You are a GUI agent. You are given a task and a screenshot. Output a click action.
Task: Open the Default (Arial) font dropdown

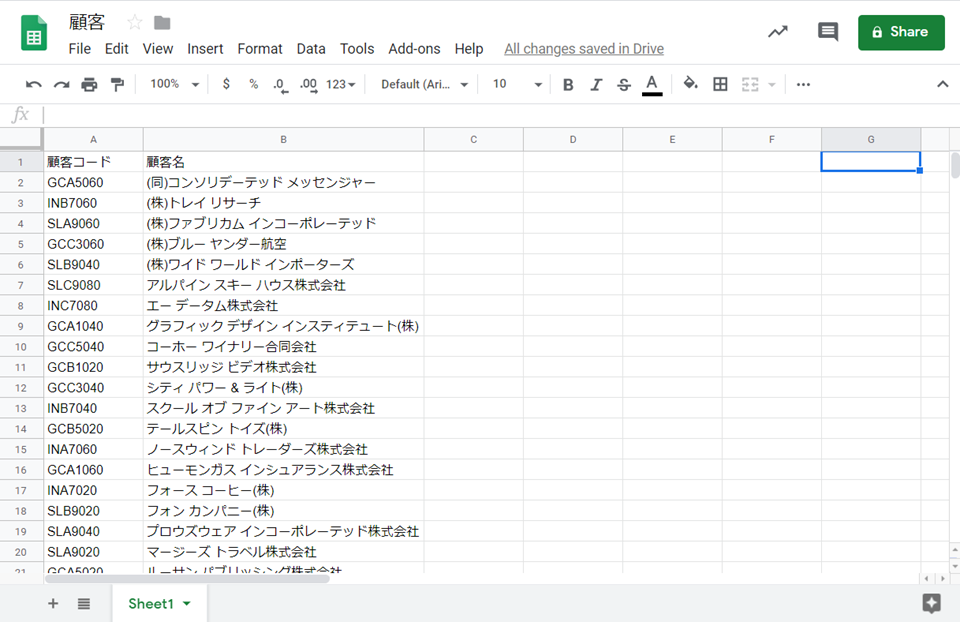[425, 84]
